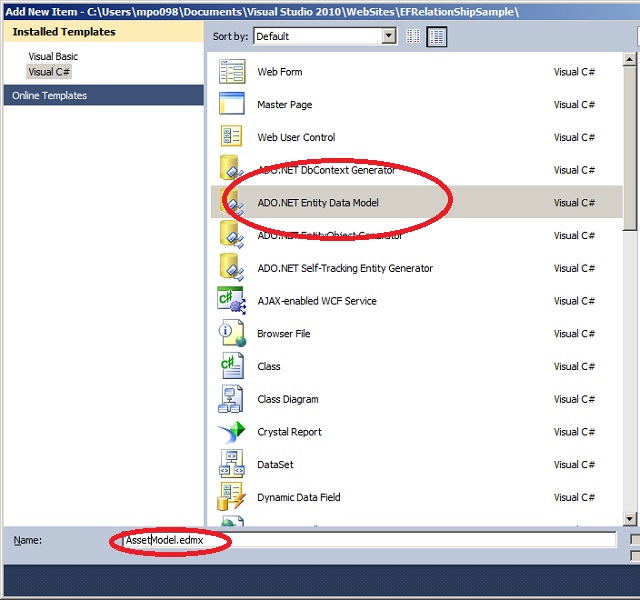Select the Master Page template icon
Image resolution: width=640 pixels, height=600 pixels.
pyautogui.click(x=232, y=104)
